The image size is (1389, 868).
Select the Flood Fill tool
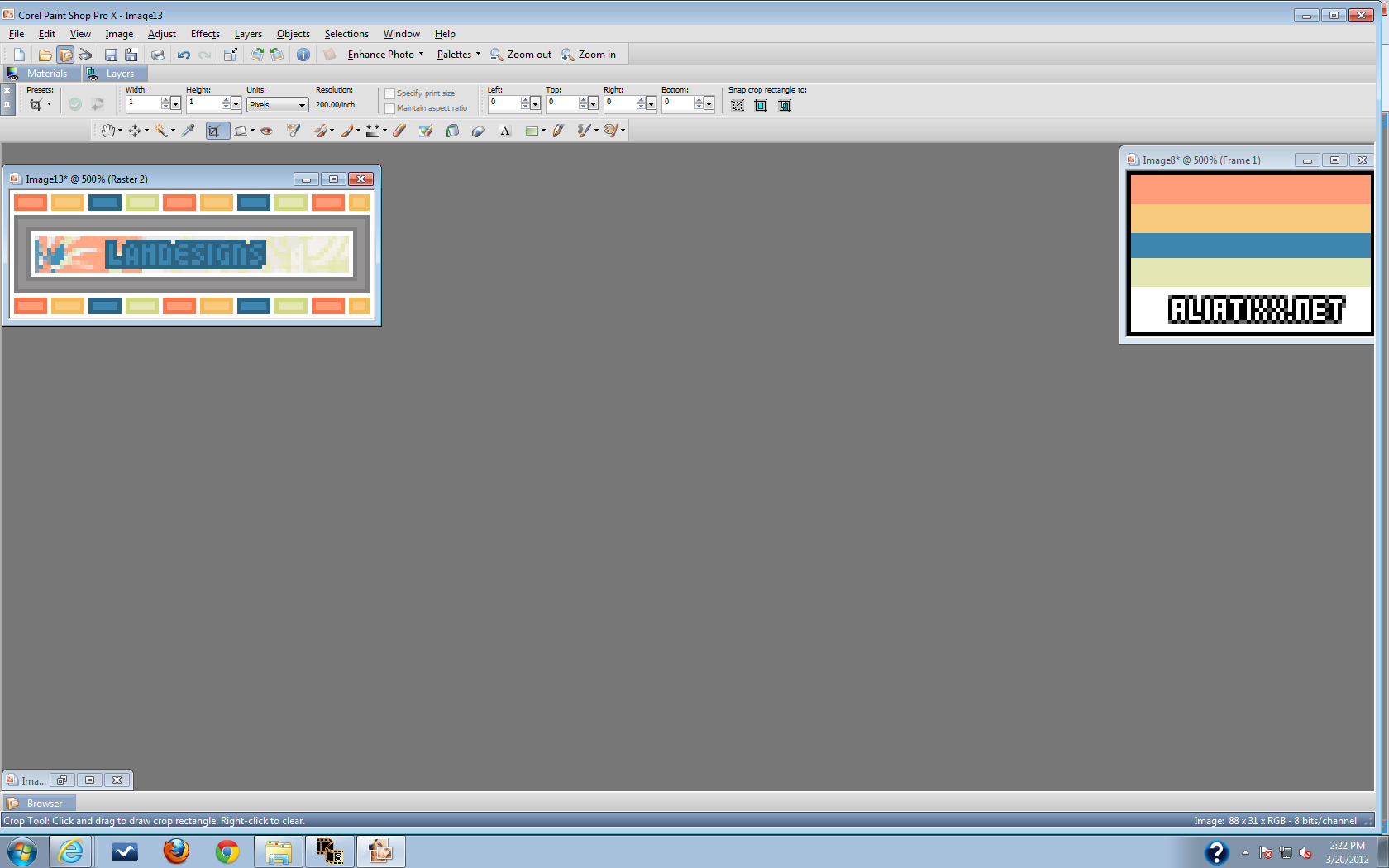tap(451, 131)
